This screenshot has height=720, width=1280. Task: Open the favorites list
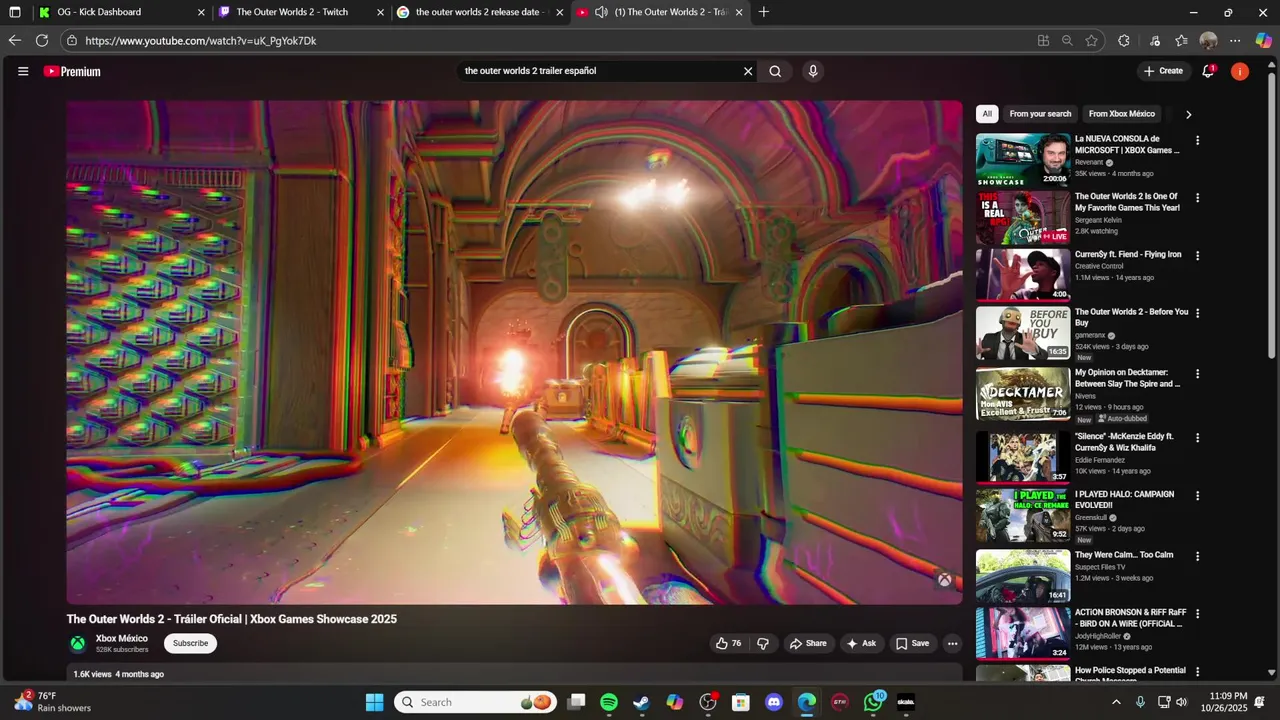[1181, 41]
